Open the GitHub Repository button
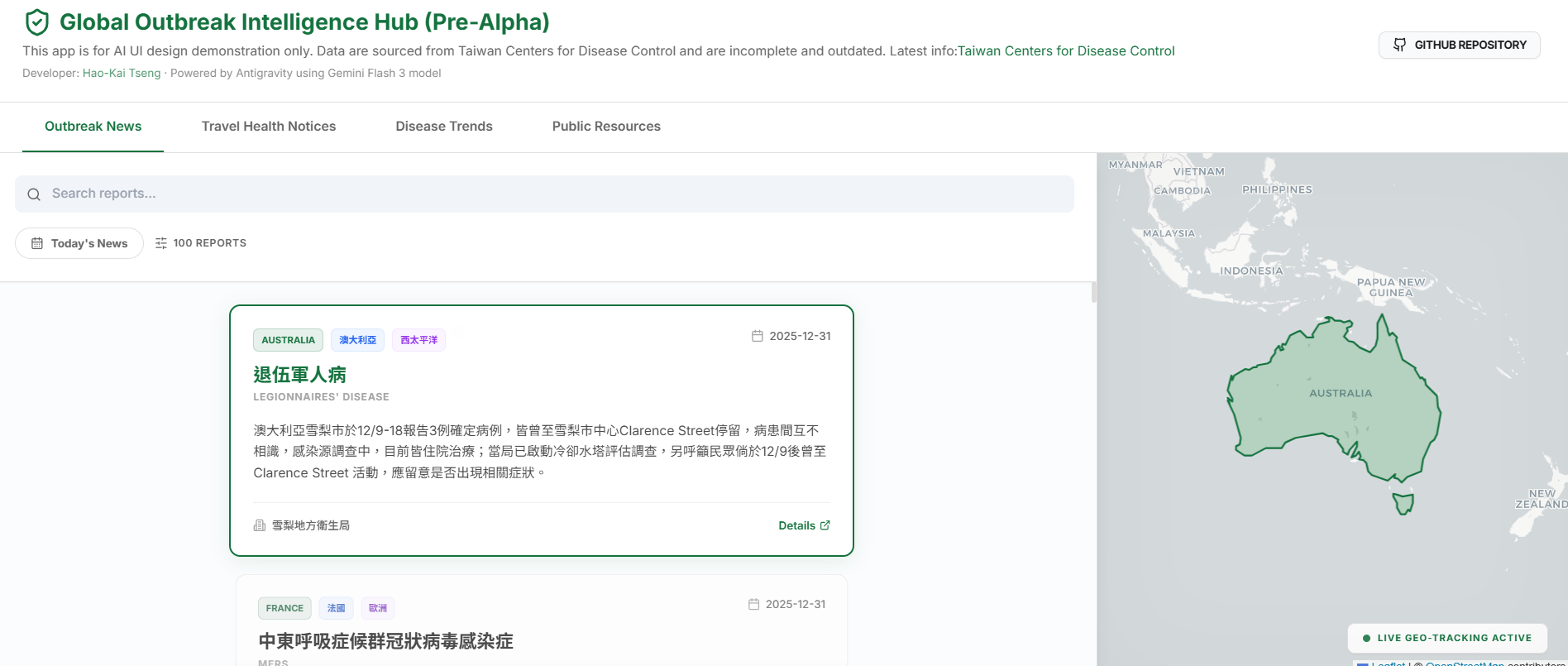 click(1459, 45)
